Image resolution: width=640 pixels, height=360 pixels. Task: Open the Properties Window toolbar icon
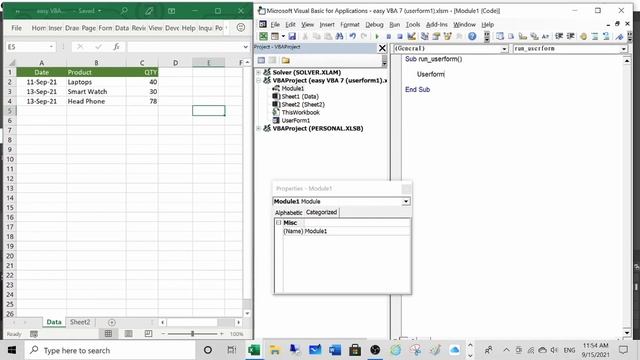point(436,36)
